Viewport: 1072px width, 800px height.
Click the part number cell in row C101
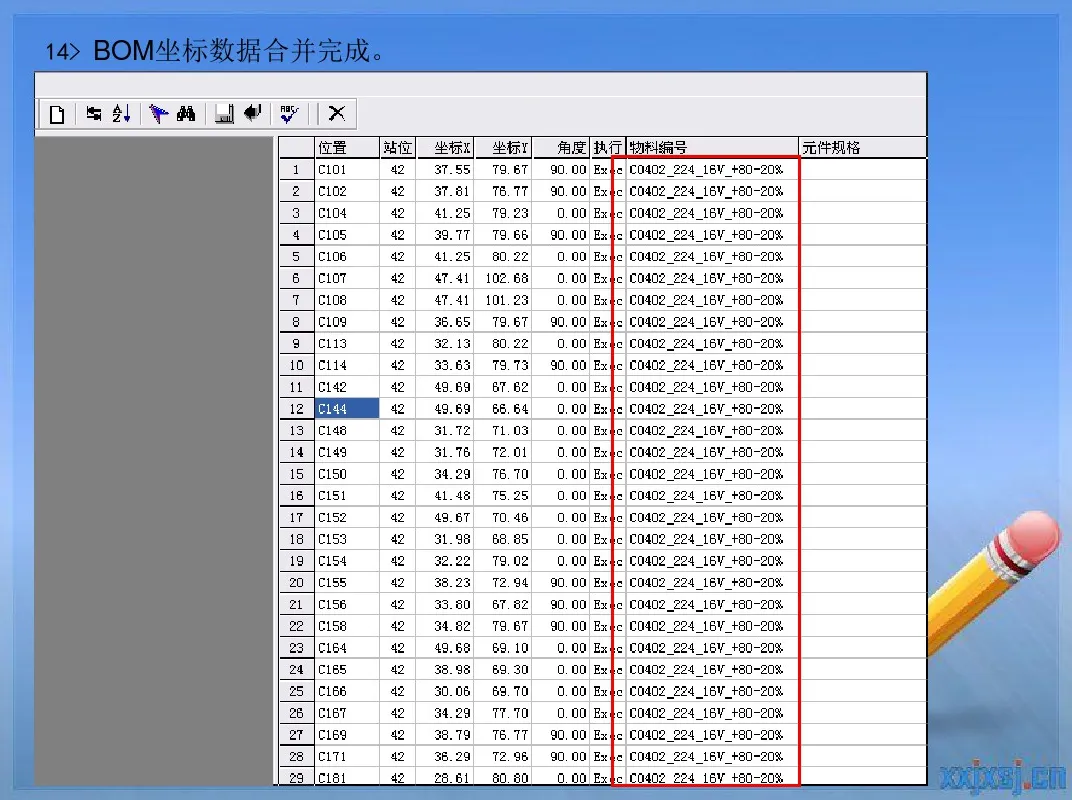point(712,170)
